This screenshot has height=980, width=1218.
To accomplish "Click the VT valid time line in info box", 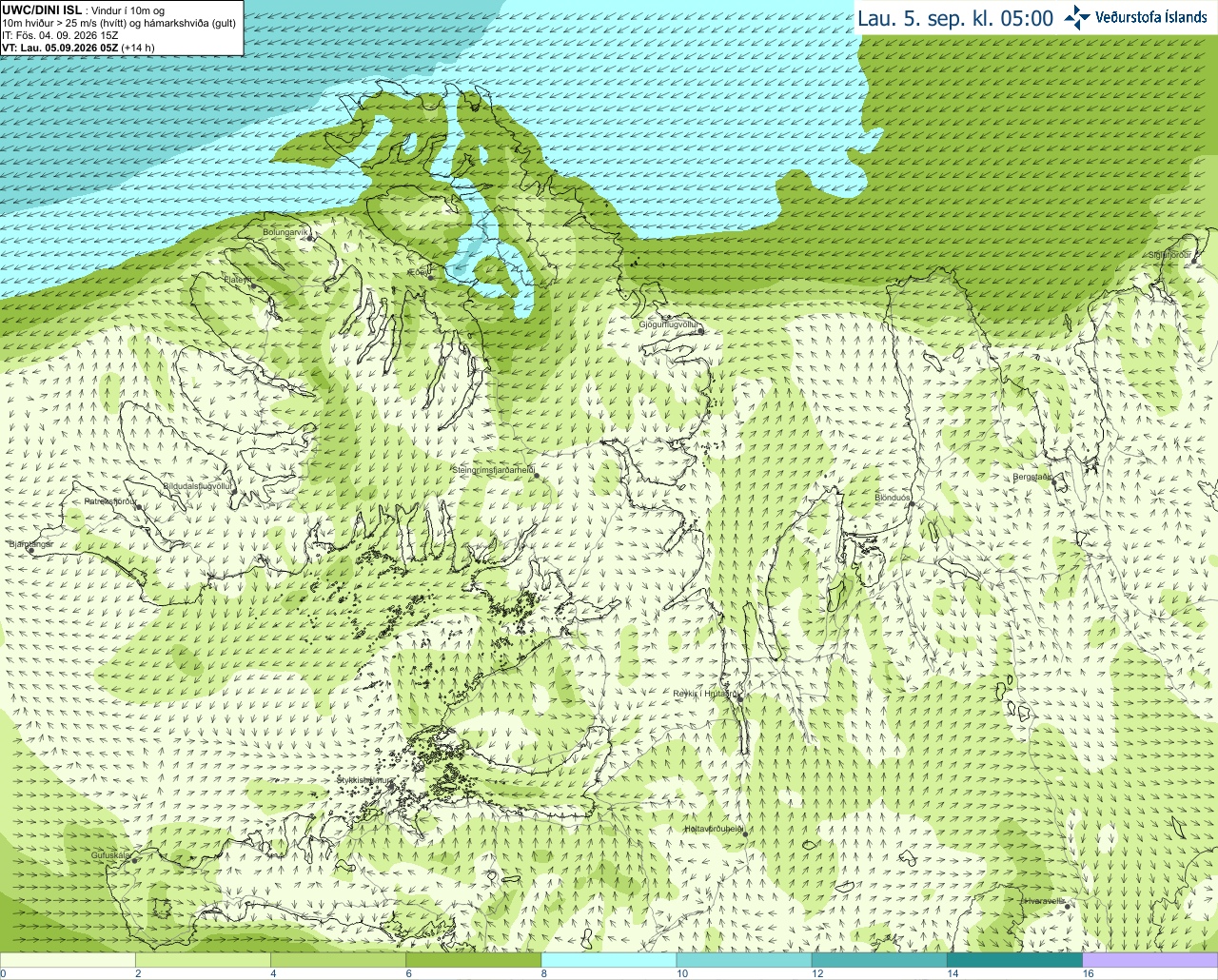I will click(x=78, y=48).
